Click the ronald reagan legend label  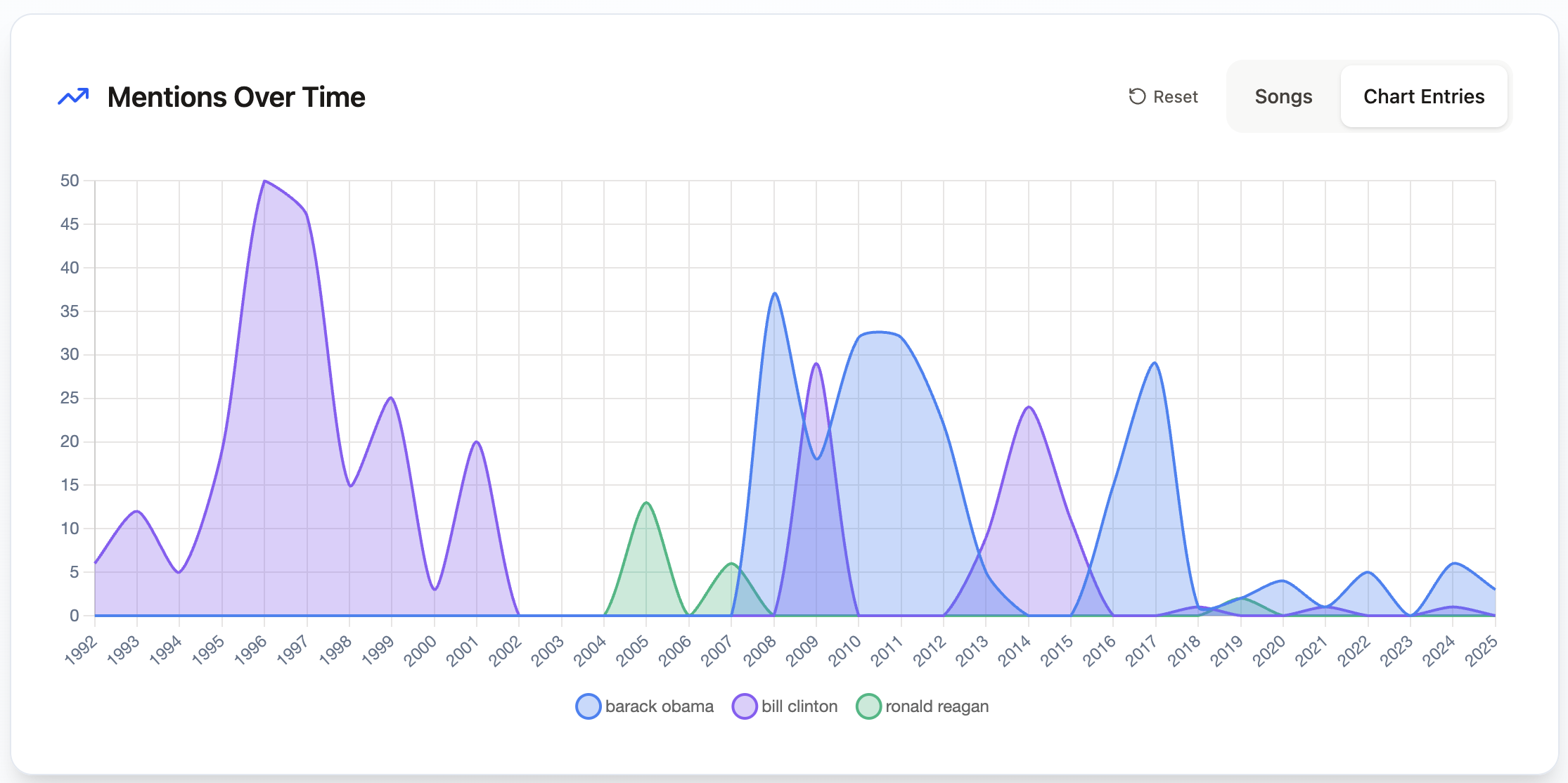click(x=937, y=706)
